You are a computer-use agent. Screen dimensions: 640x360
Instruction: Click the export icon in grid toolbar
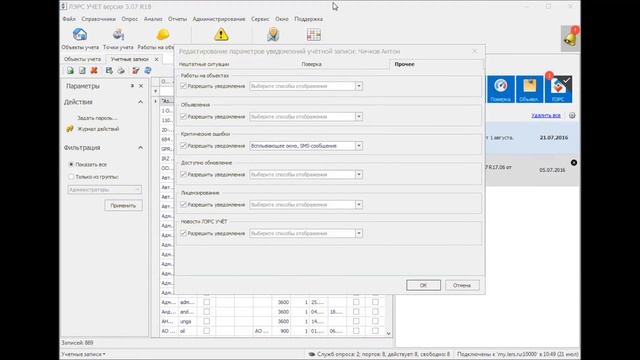pyautogui.click(x=109, y=71)
